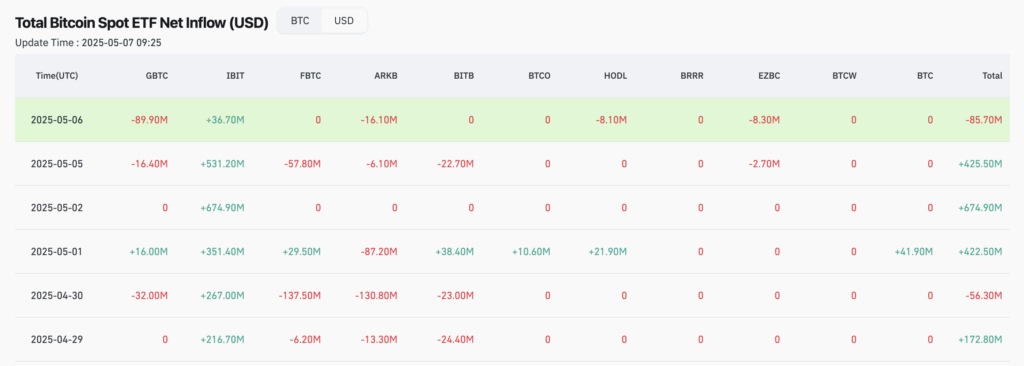Click the +38.40M BITB value
The image size is (1024, 366).
click(455, 252)
